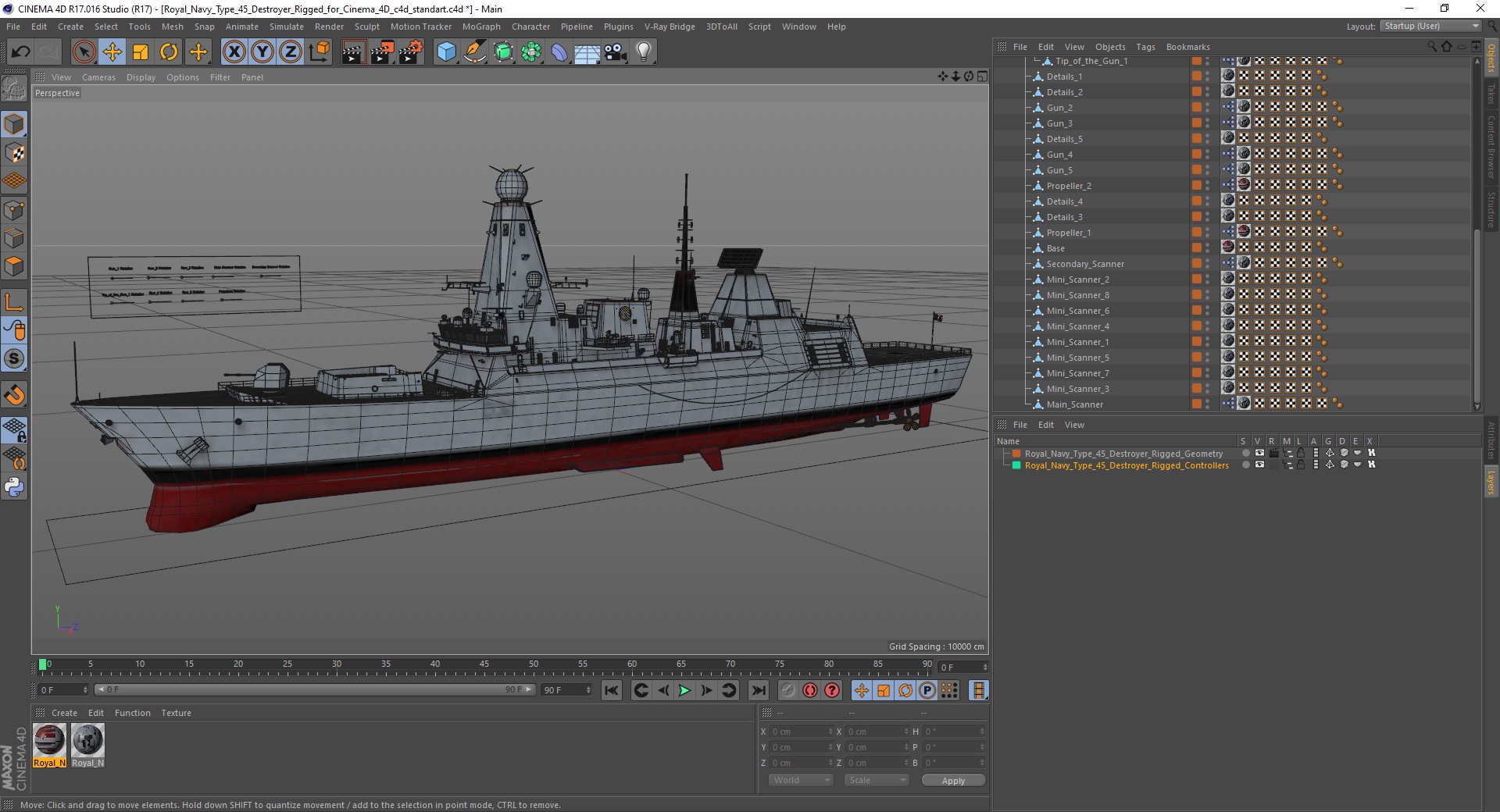Open the Spline pen tool
This screenshot has width=1500, height=812.
click(x=475, y=52)
